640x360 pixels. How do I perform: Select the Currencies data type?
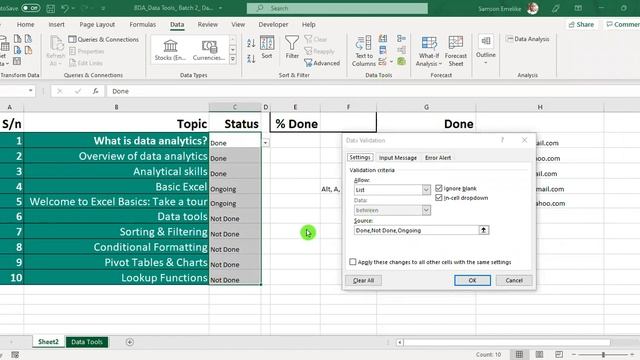209,50
